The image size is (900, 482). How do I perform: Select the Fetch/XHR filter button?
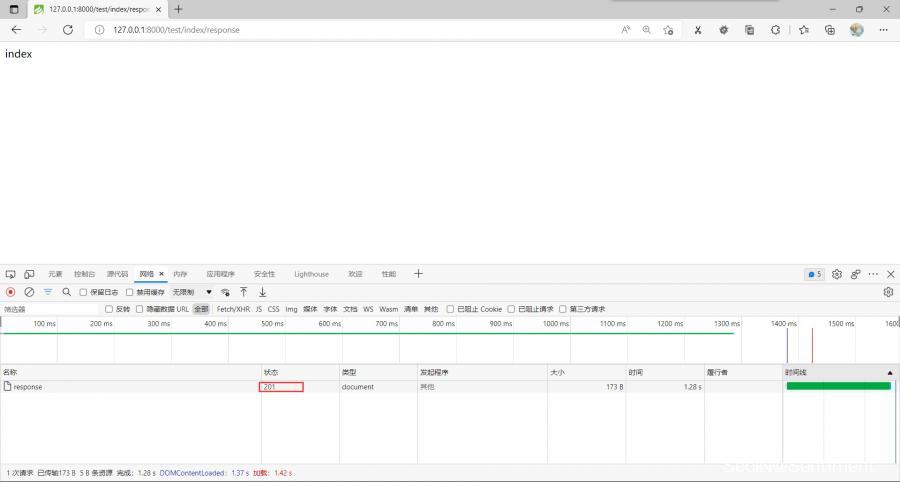click(233, 309)
